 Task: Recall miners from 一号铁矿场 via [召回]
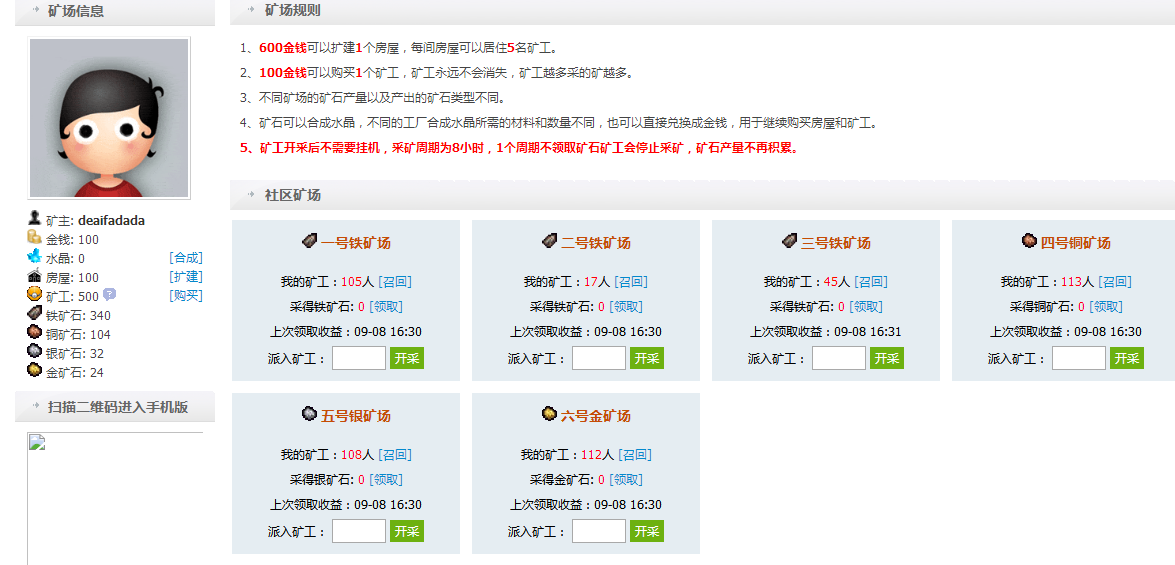pyautogui.click(x=395, y=282)
